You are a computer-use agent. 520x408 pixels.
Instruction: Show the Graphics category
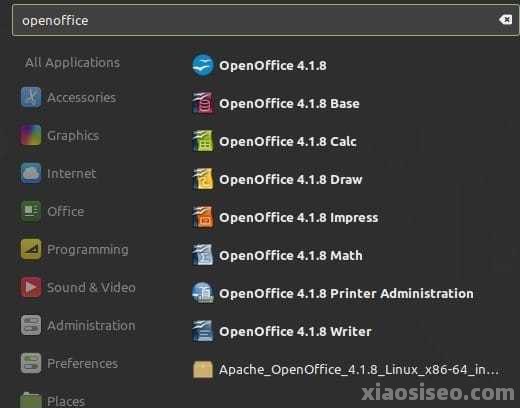60,135
